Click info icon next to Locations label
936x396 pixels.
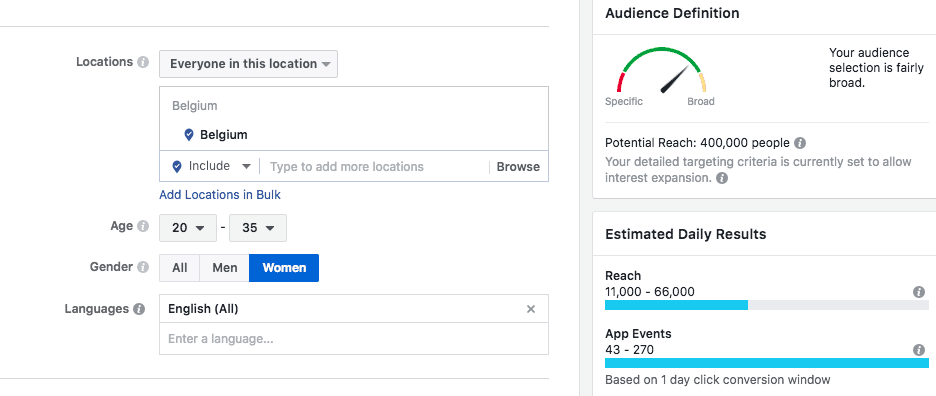click(143, 62)
